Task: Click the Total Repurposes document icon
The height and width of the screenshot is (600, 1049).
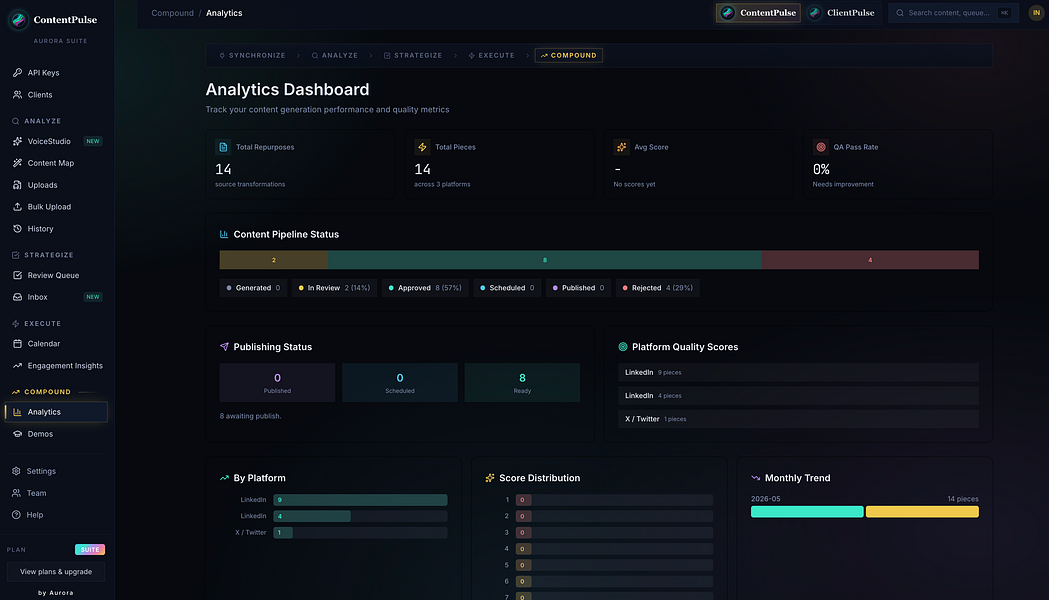Action: [223, 147]
